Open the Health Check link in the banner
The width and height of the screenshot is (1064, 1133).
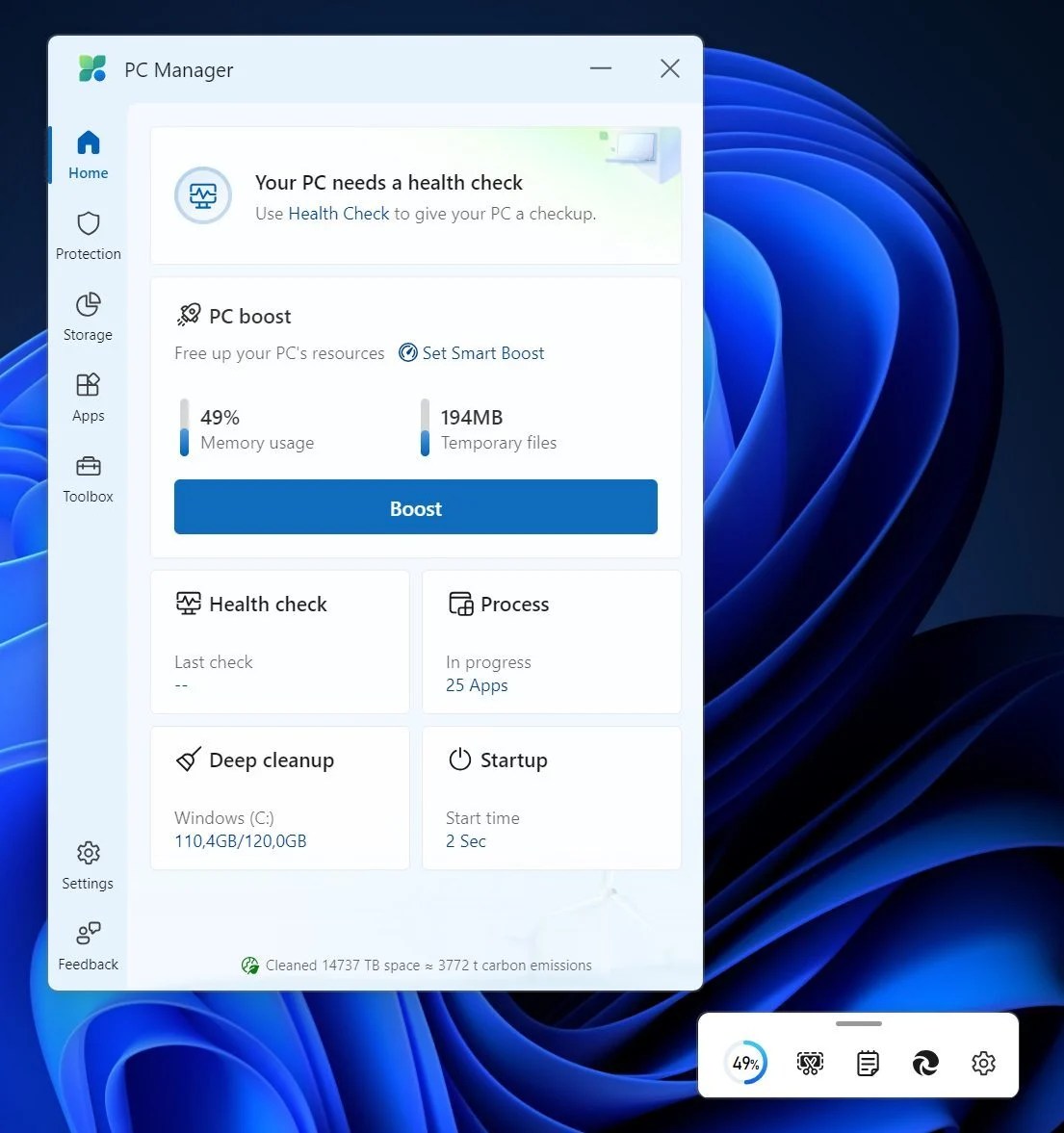(338, 213)
